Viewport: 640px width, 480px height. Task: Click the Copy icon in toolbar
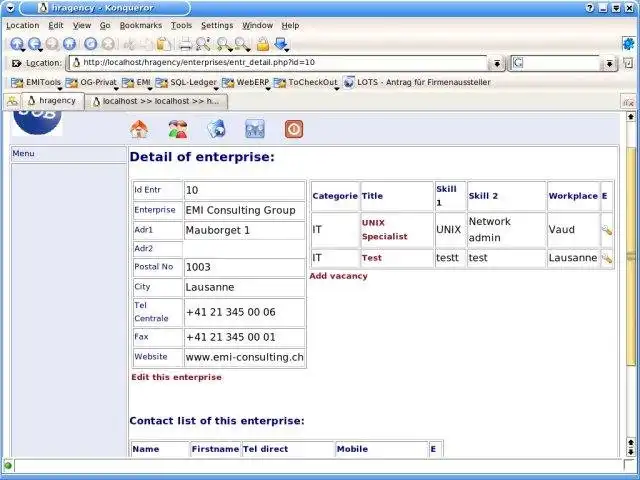pyautogui.click(x=147, y=44)
